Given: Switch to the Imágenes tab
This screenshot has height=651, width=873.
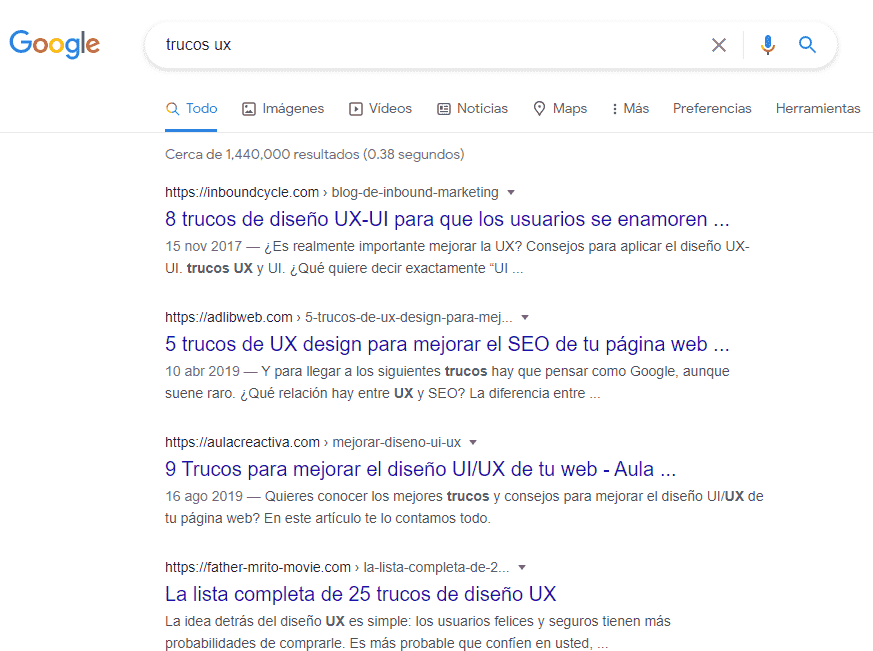Looking at the screenshot, I should tap(283, 109).
